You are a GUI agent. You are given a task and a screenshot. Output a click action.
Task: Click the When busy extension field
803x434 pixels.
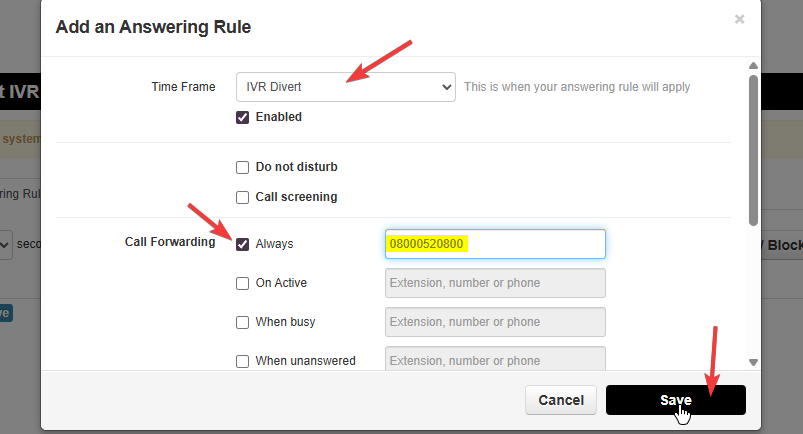click(x=495, y=322)
